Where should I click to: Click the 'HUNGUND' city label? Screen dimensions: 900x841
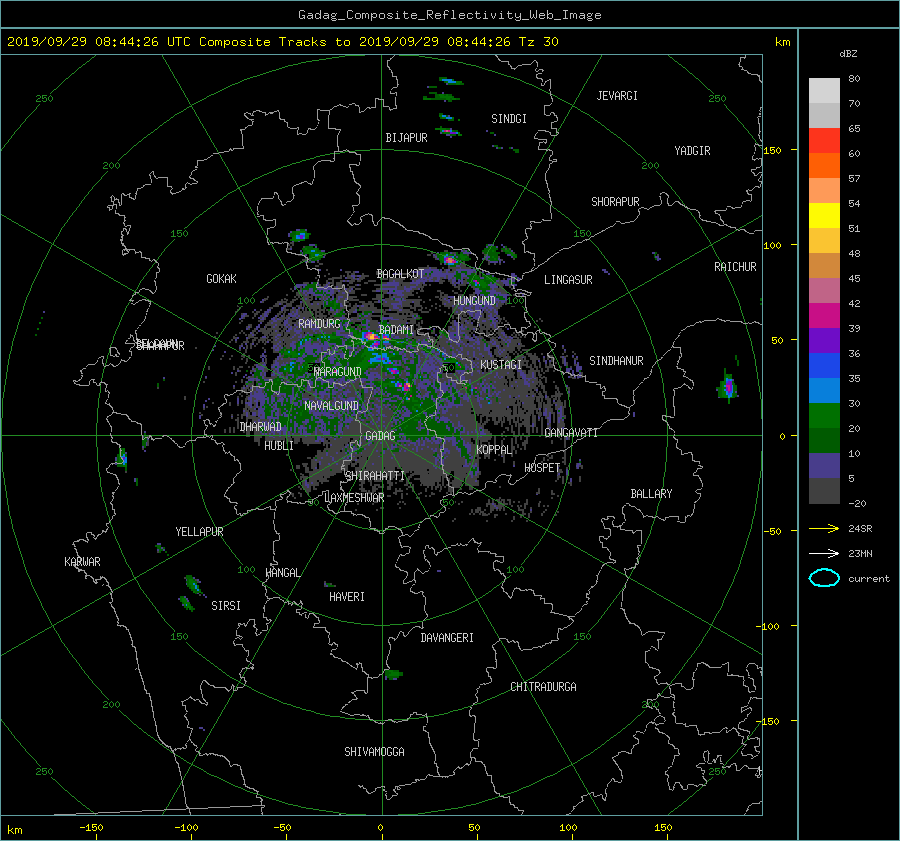point(474,301)
